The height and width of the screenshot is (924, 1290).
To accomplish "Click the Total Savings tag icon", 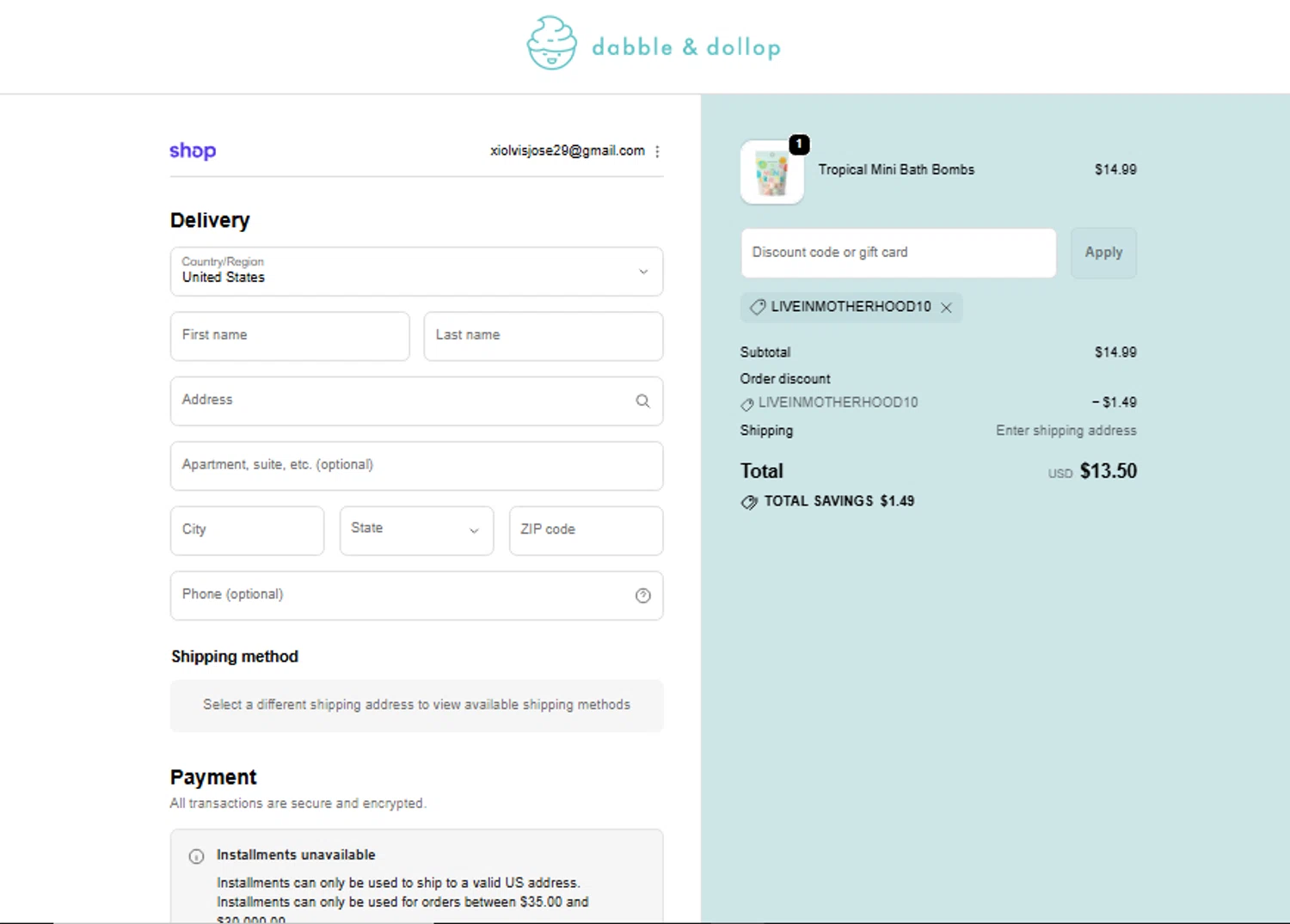I will coord(749,502).
